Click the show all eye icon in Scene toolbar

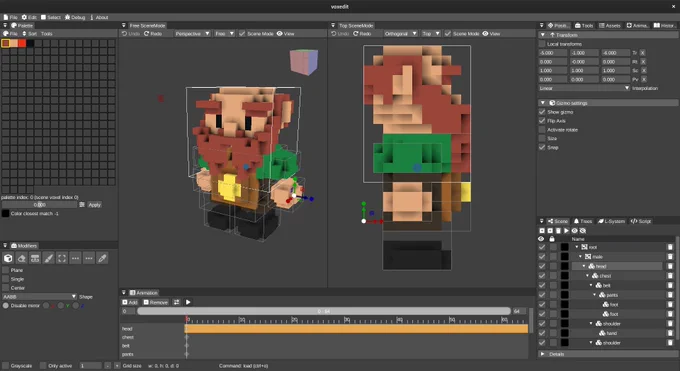click(575, 230)
